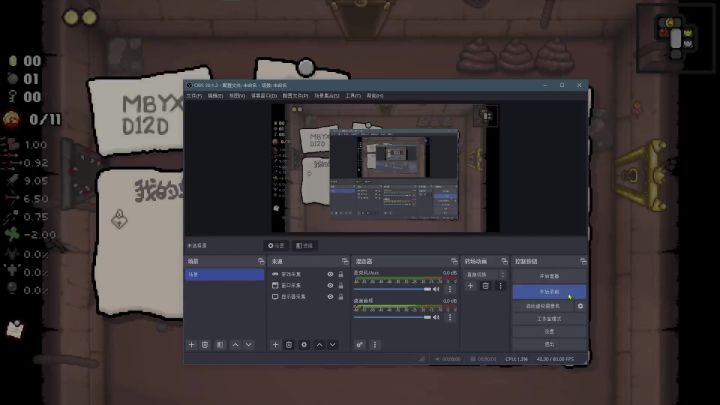Toggle lock on game capture source

341,274
